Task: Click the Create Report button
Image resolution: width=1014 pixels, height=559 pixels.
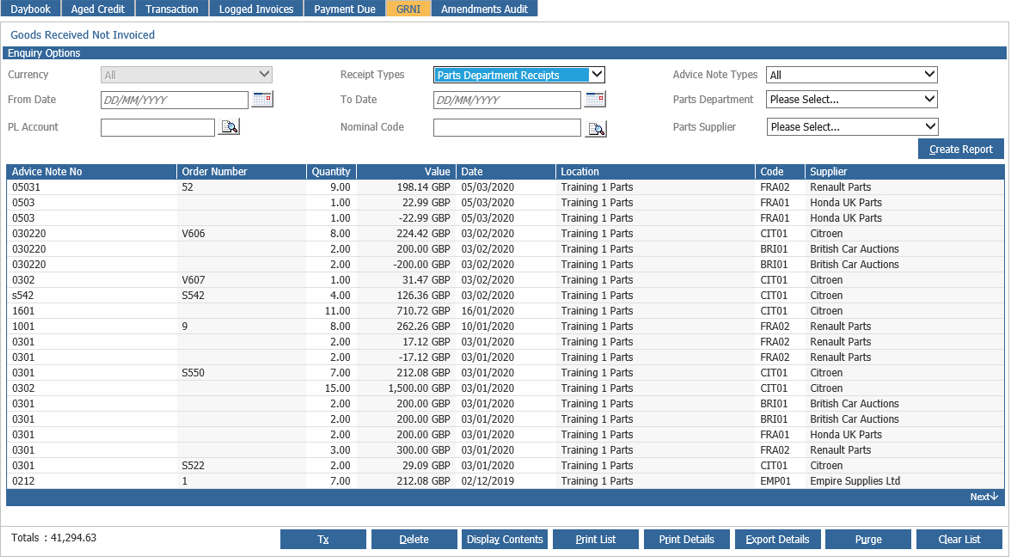Action: click(960, 149)
